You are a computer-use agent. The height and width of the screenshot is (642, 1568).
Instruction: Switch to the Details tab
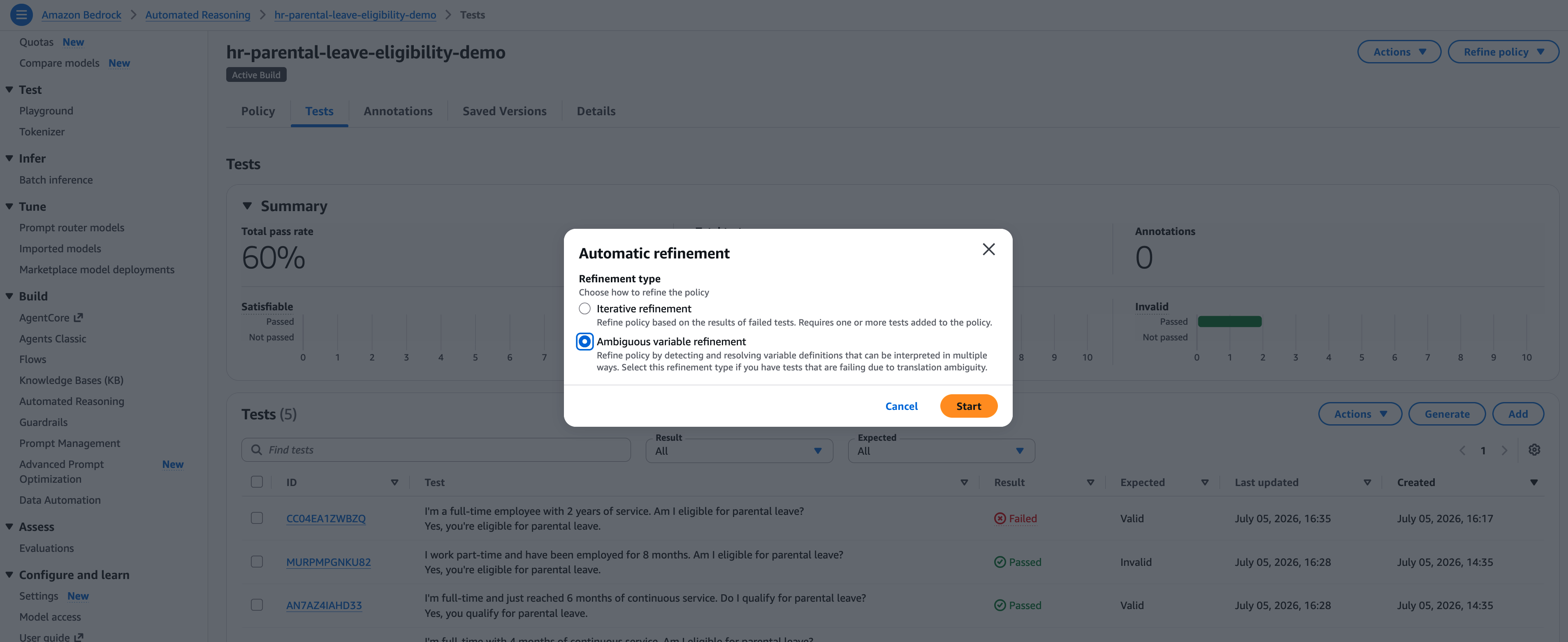pos(596,111)
